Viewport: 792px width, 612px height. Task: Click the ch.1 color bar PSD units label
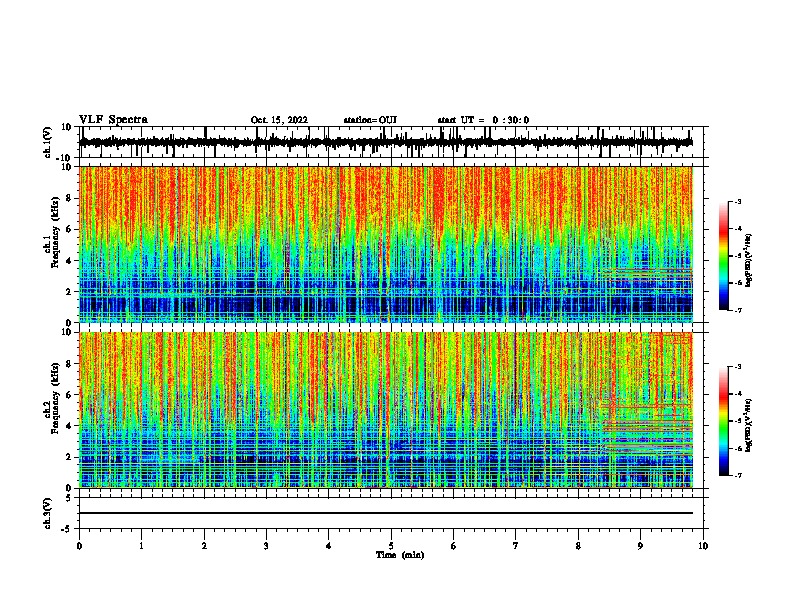pos(749,260)
